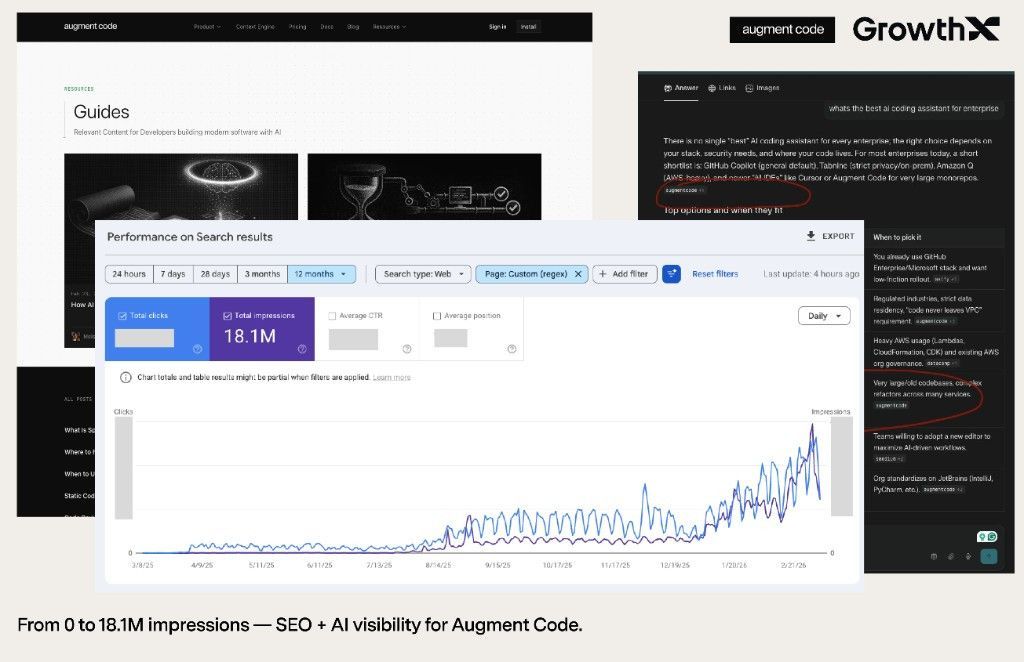
Task: Expand the Product menu on Augment site
Action: pyautogui.click(x=207, y=27)
